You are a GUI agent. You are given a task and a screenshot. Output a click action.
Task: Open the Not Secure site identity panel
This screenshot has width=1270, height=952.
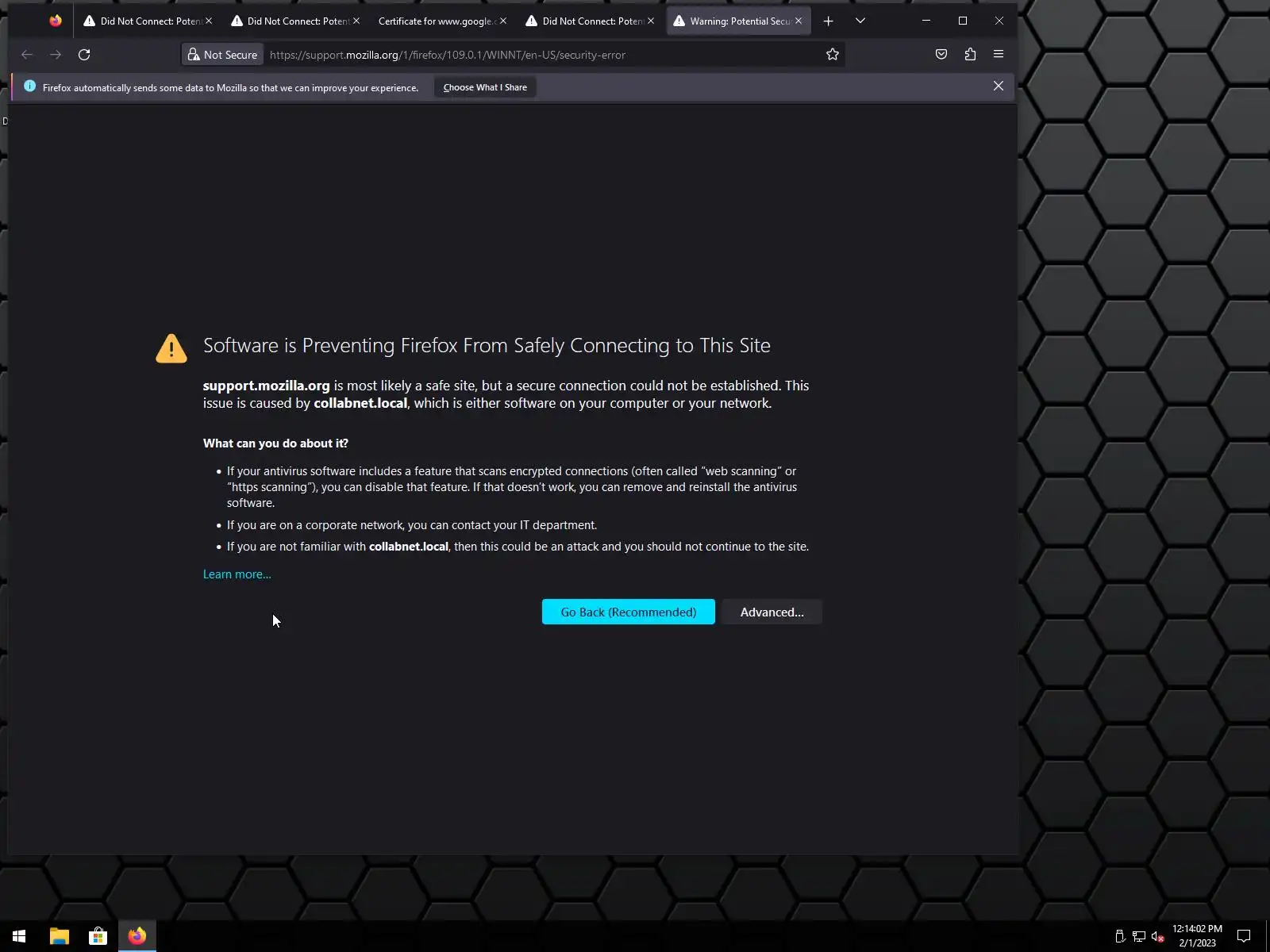pyautogui.click(x=223, y=55)
